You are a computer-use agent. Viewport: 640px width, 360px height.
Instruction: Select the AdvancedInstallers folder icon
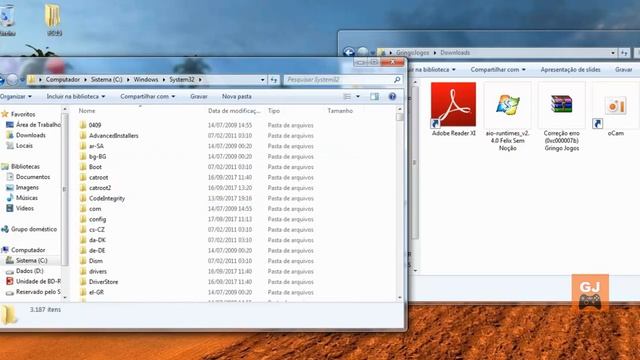click(x=83, y=136)
